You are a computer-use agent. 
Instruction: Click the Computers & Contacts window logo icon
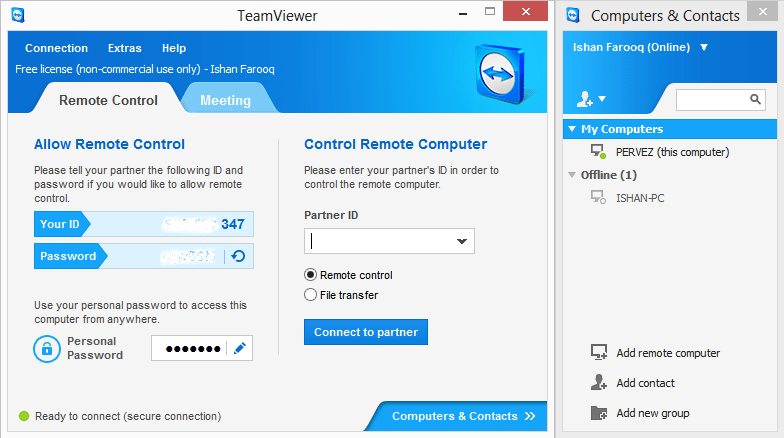[x=573, y=15]
